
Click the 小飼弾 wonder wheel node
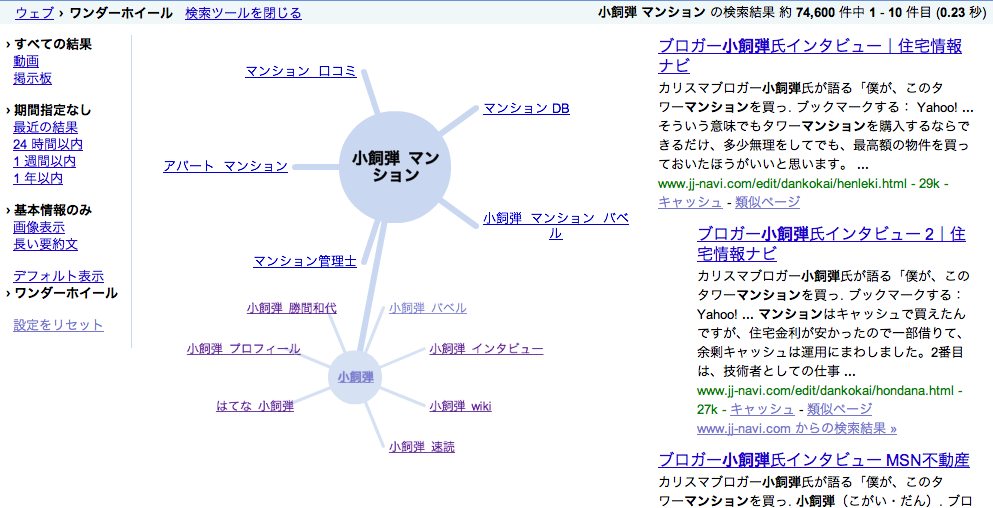pos(355,378)
